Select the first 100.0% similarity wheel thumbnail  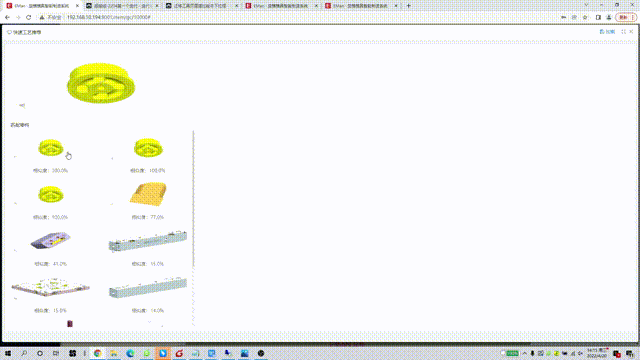[x=51, y=148]
